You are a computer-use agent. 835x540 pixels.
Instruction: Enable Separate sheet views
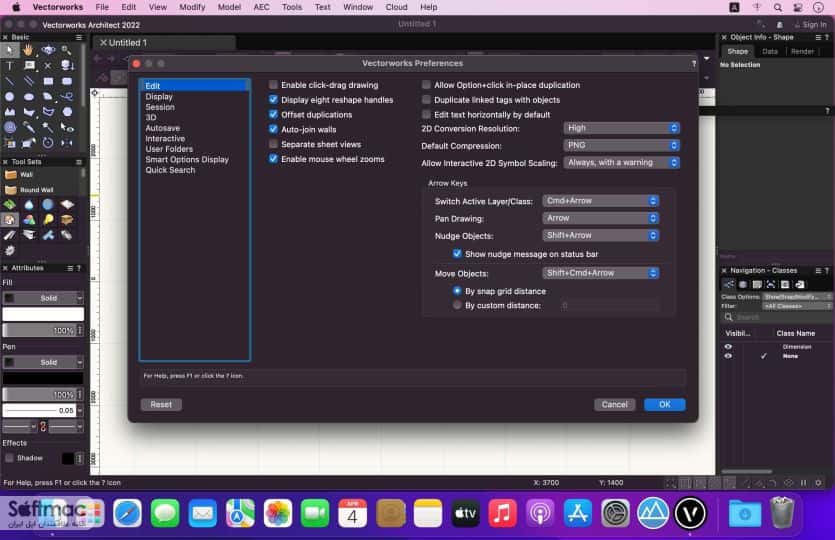pos(273,144)
